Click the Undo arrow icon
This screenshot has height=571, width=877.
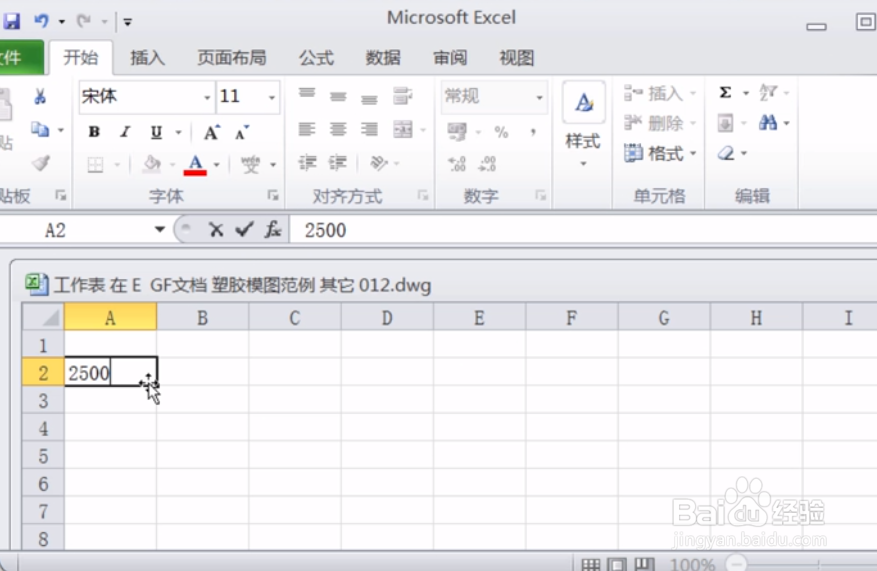[x=42, y=21]
